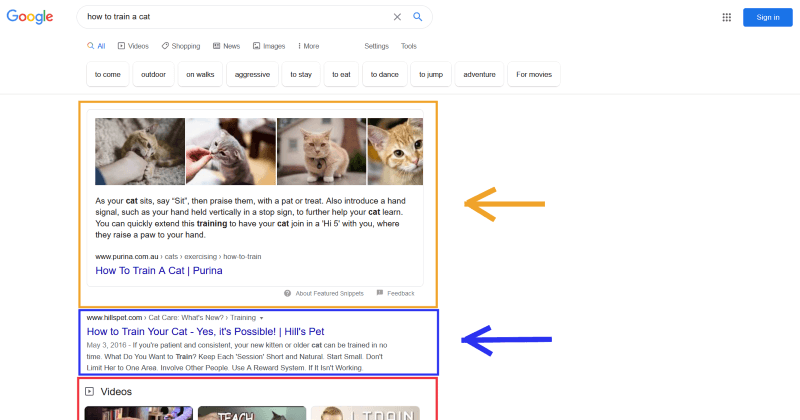This screenshot has height=420, width=800.
Task: Select the All results tab
Action: pos(96,46)
